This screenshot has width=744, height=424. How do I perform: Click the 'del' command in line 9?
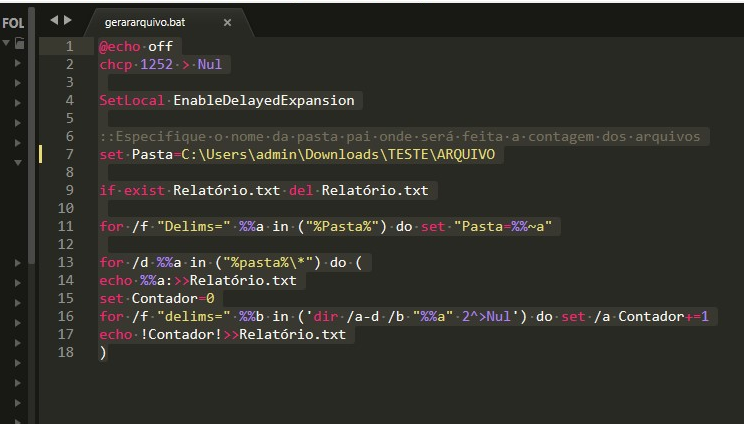tap(301, 190)
